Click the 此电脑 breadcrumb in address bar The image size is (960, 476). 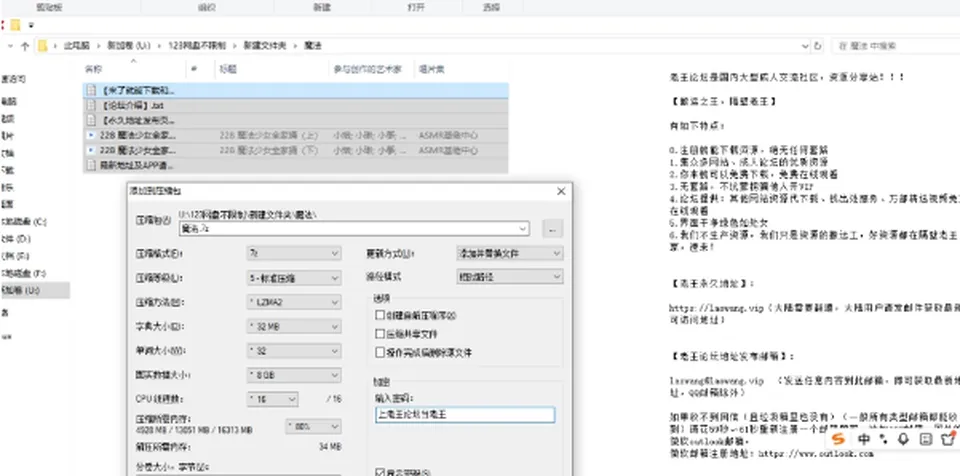coord(77,46)
